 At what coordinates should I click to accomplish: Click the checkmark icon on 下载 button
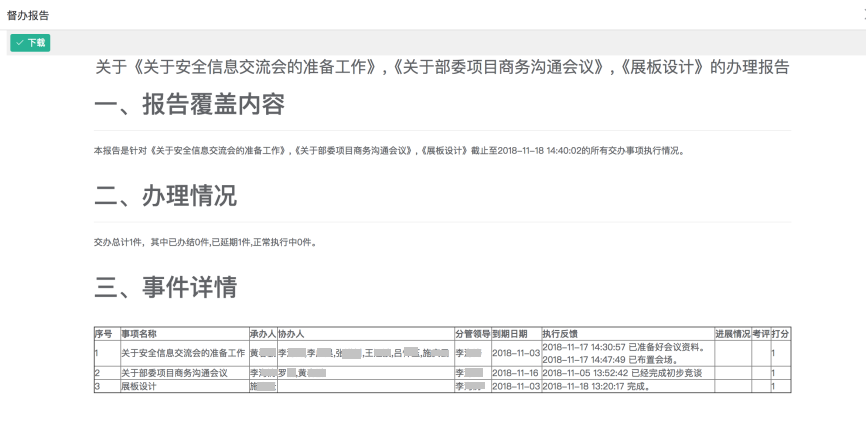click(19, 42)
